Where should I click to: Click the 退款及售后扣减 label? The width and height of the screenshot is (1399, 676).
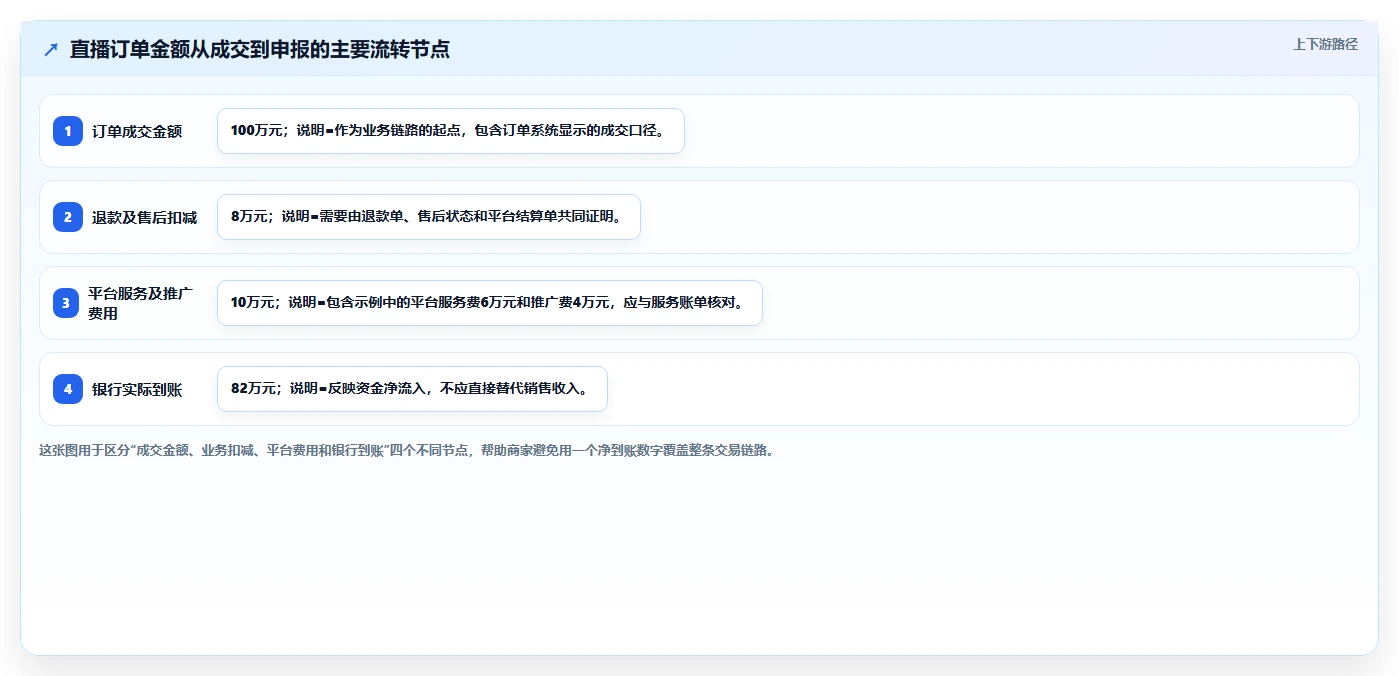coord(145,217)
